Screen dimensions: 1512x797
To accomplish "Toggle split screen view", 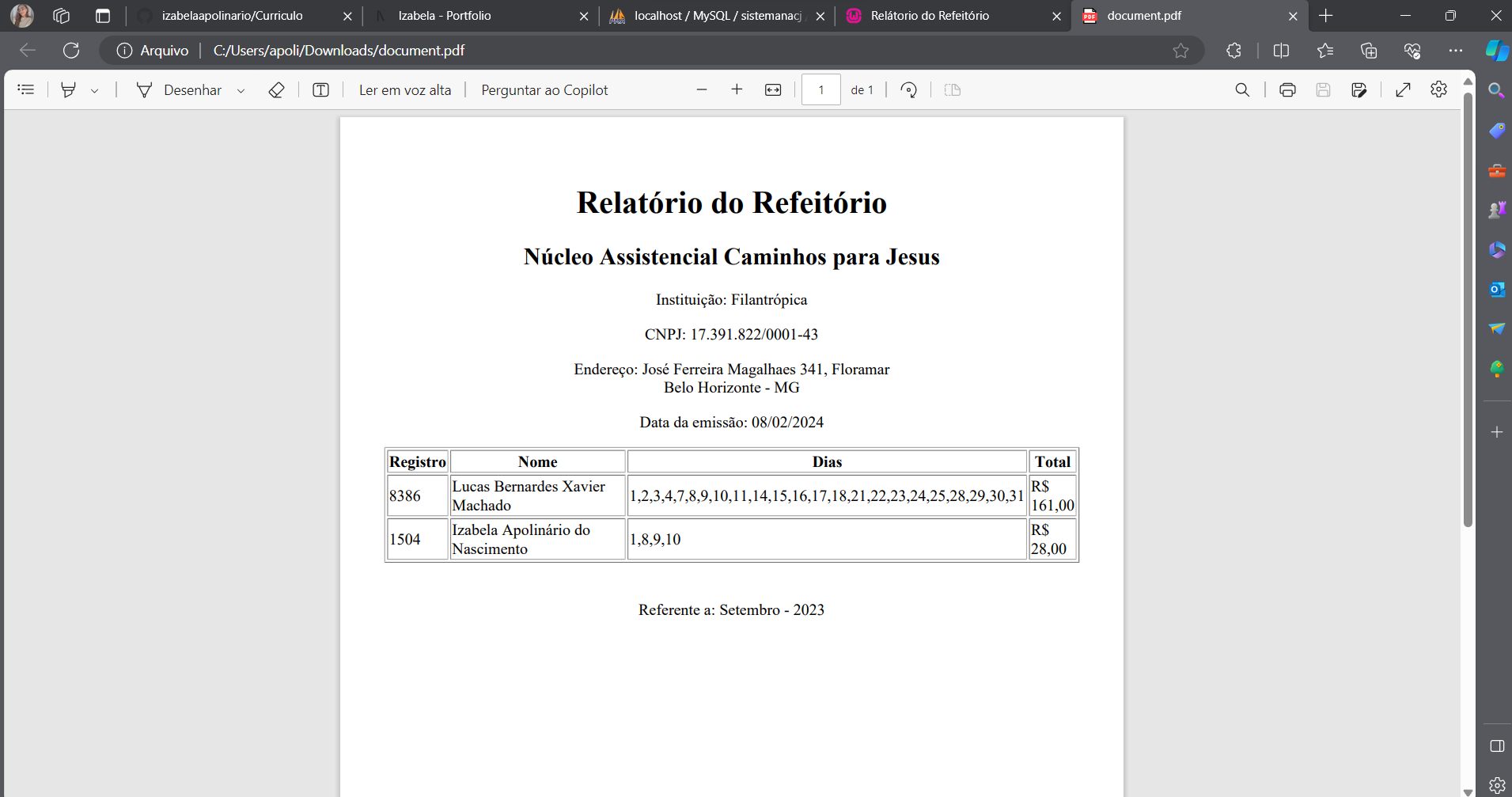I will [x=1281, y=51].
